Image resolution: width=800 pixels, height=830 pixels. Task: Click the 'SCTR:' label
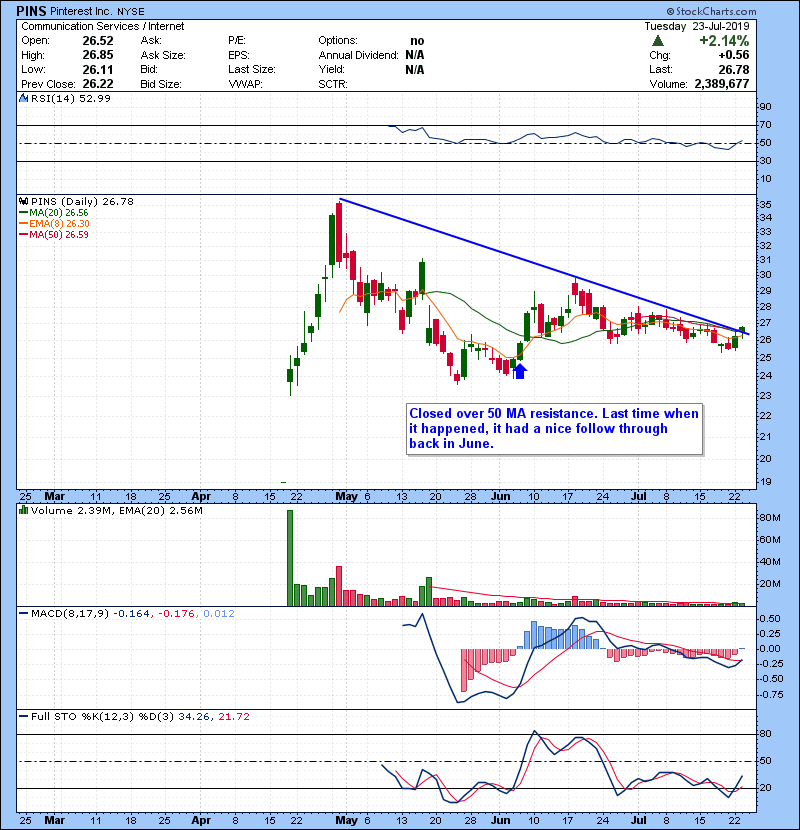coord(333,84)
